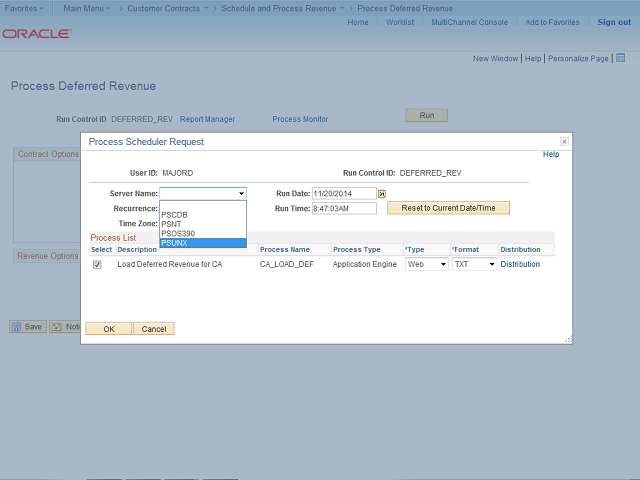The height and width of the screenshot is (480, 640).
Task: Open Process Monitor link
Action: pos(300,119)
